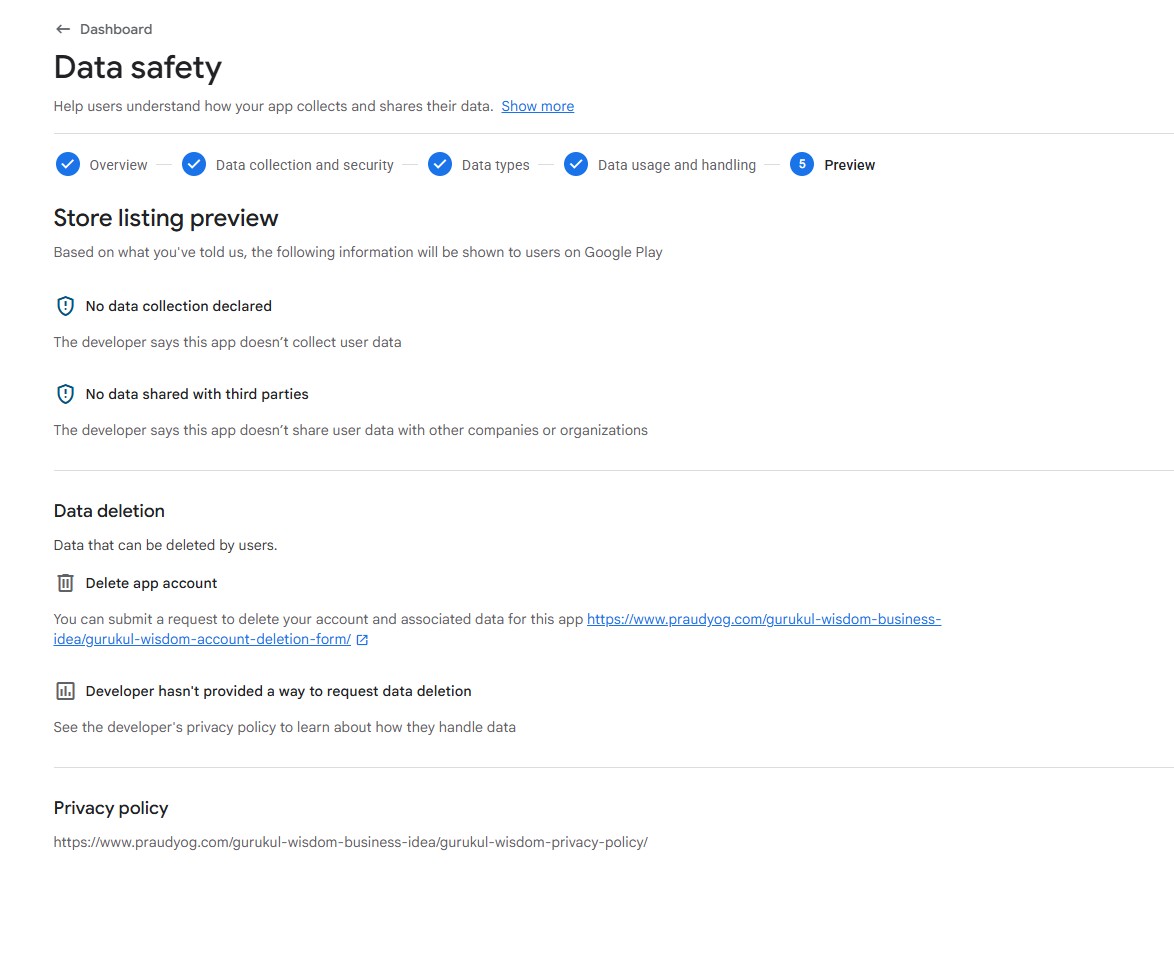This screenshot has height=960, width=1174.
Task: Switch to the Data types step
Action: pyautogui.click(x=495, y=165)
